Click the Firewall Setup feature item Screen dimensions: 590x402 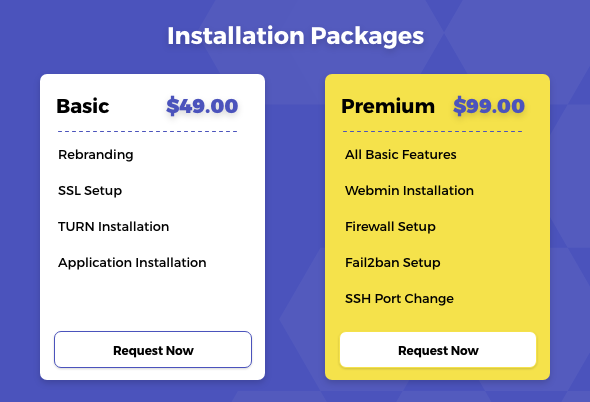(390, 227)
